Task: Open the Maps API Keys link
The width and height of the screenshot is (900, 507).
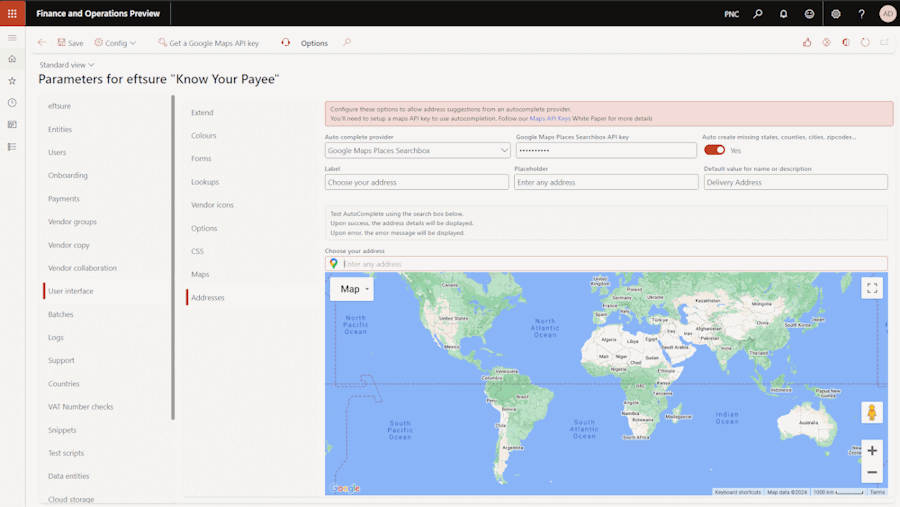Action: coord(549,118)
